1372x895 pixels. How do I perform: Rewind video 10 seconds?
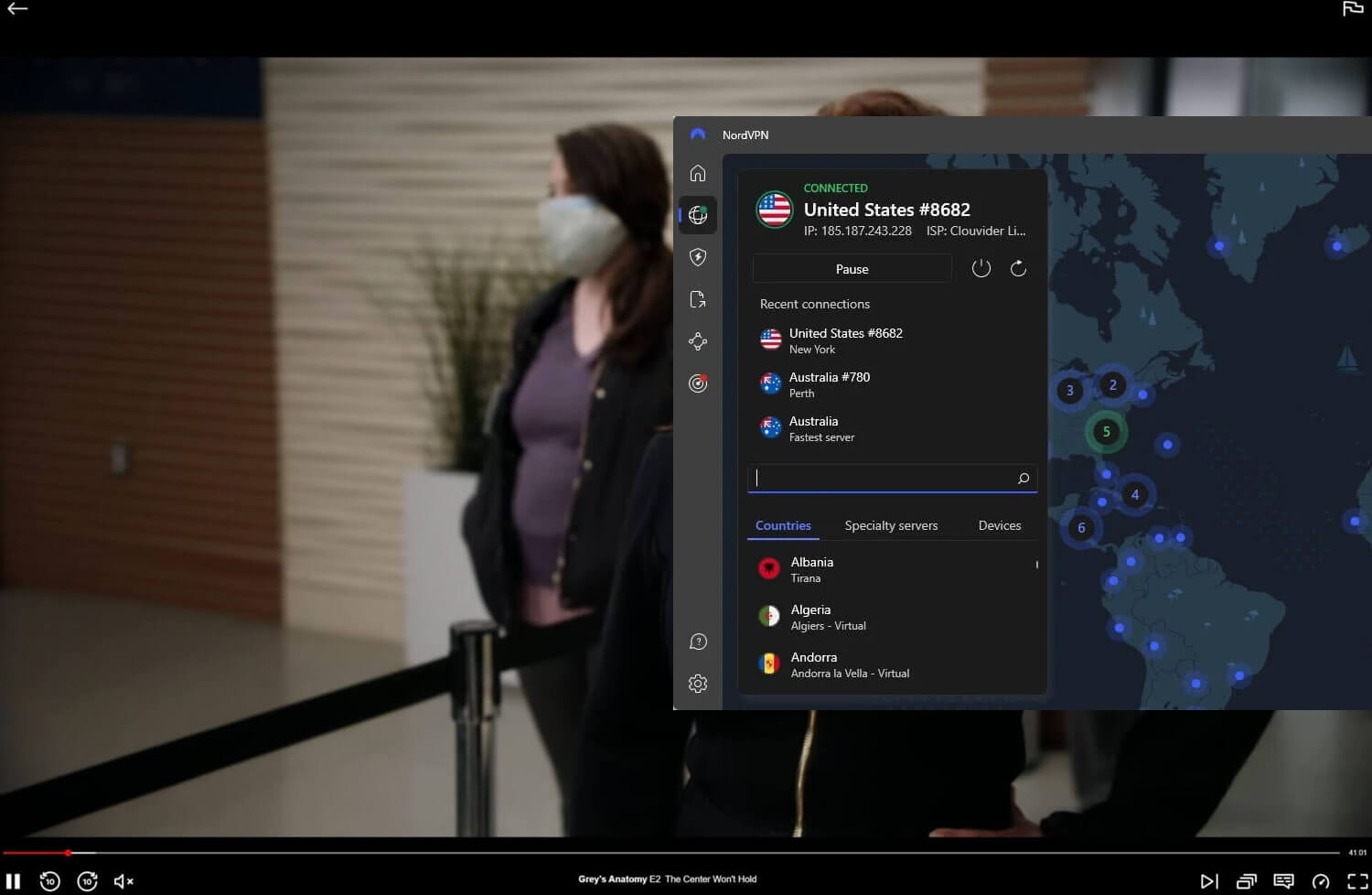pyautogui.click(x=50, y=880)
